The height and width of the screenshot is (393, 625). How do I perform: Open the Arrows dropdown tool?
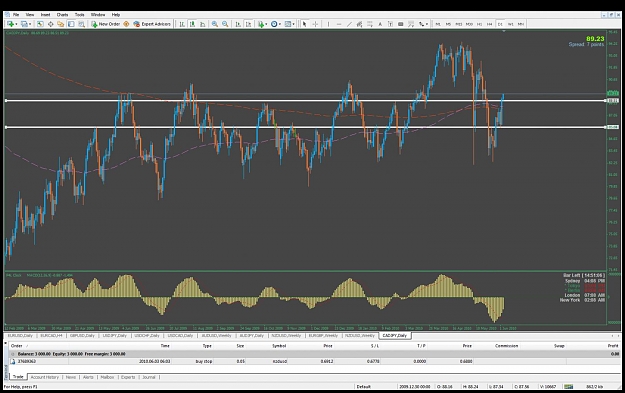pos(423,24)
